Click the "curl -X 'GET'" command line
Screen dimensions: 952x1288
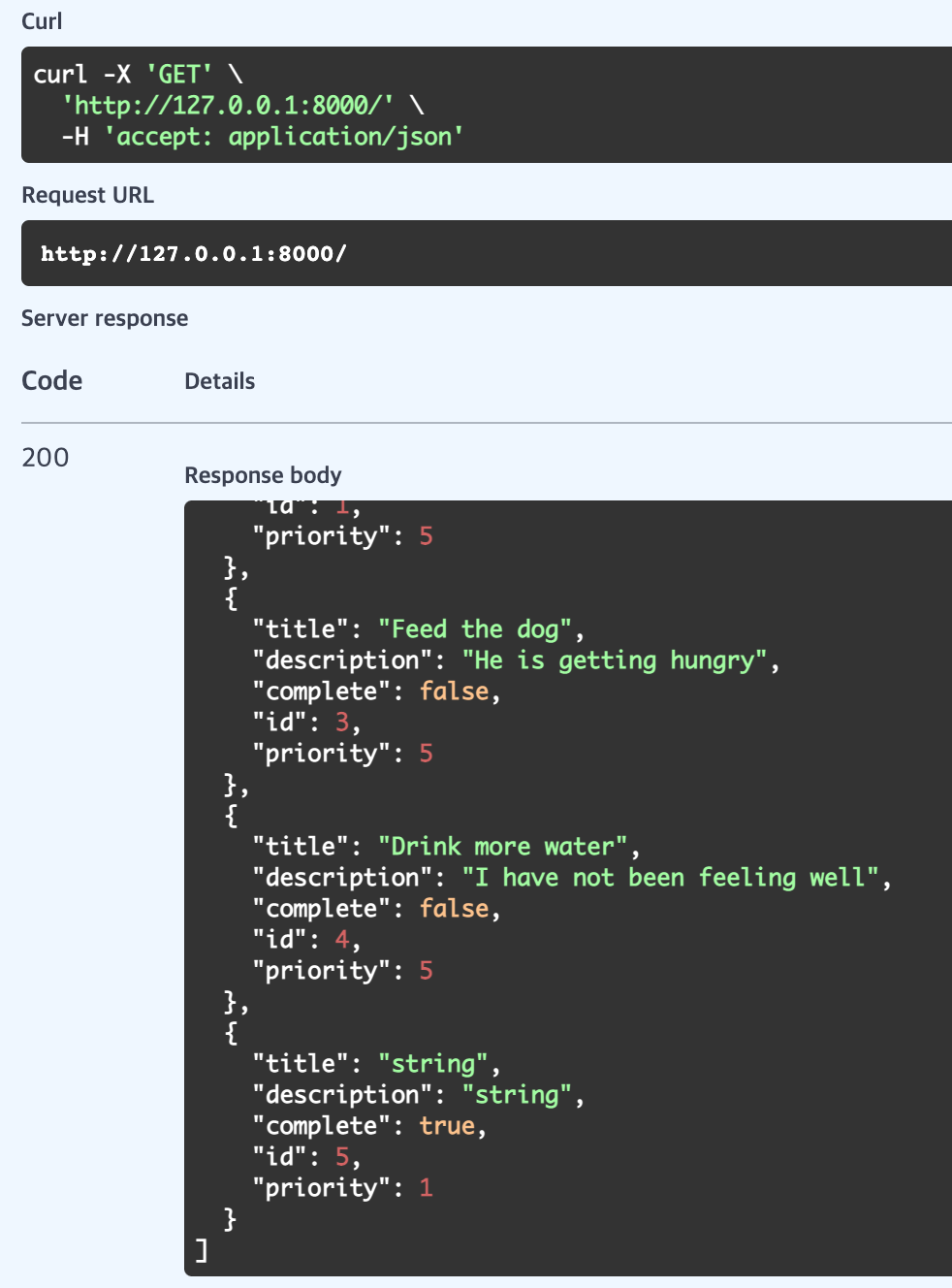tap(138, 75)
